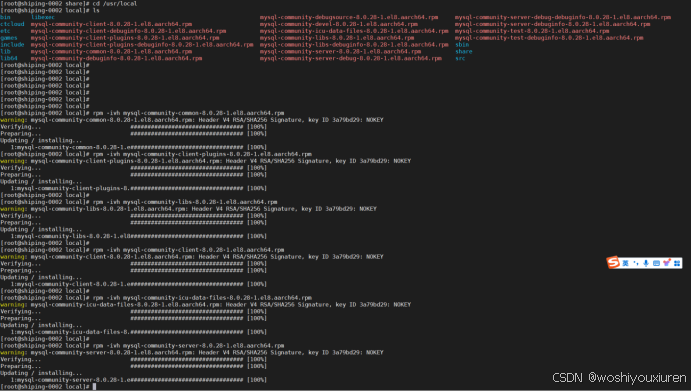Click the warning line for mysql-community-server NOKEY
691x392 pixels.
[x=192, y=352]
